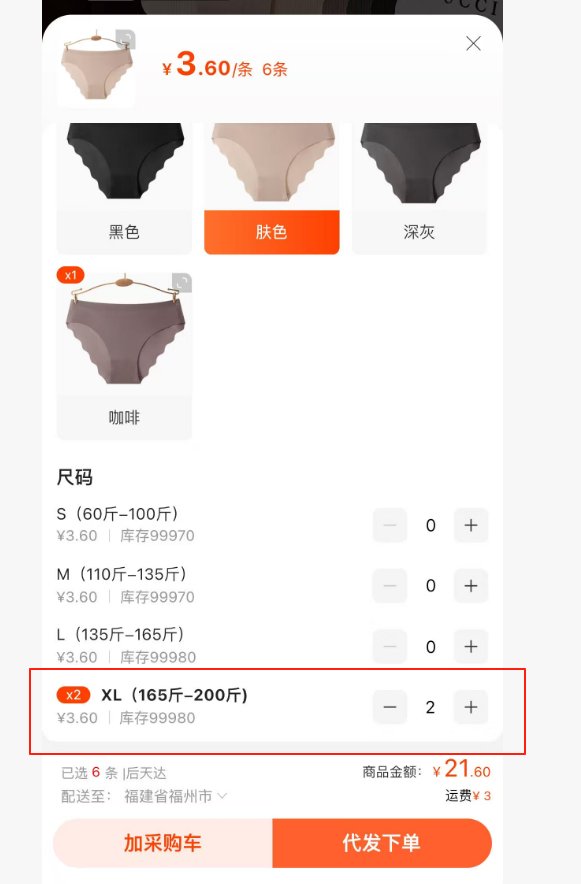Add one more XL item
The image size is (581, 884).
click(x=471, y=707)
